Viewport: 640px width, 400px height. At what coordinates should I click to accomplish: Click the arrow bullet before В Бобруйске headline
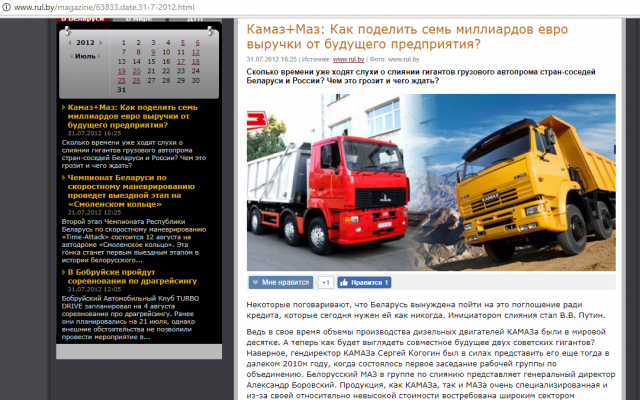point(64,272)
